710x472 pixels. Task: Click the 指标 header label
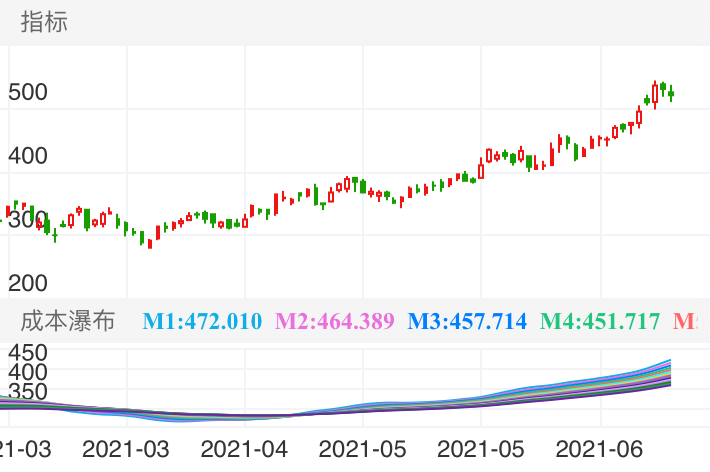(44, 22)
